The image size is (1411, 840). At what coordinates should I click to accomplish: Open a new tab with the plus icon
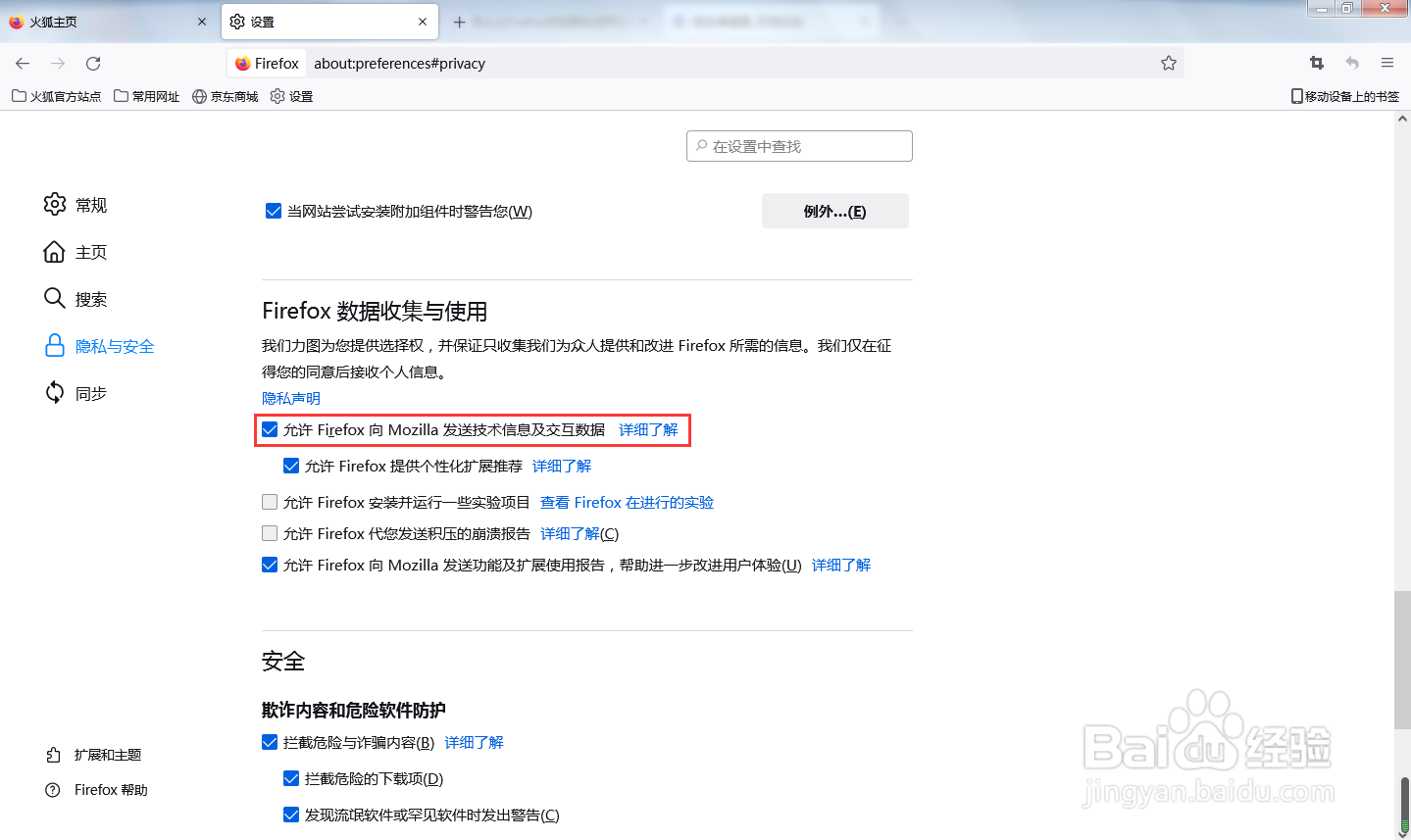459,22
